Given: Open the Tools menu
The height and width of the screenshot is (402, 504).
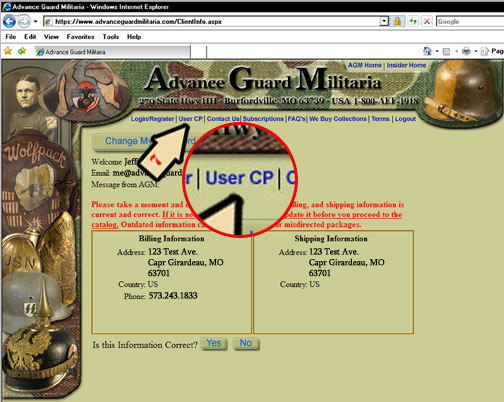Looking at the screenshot, I should (111, 37).
